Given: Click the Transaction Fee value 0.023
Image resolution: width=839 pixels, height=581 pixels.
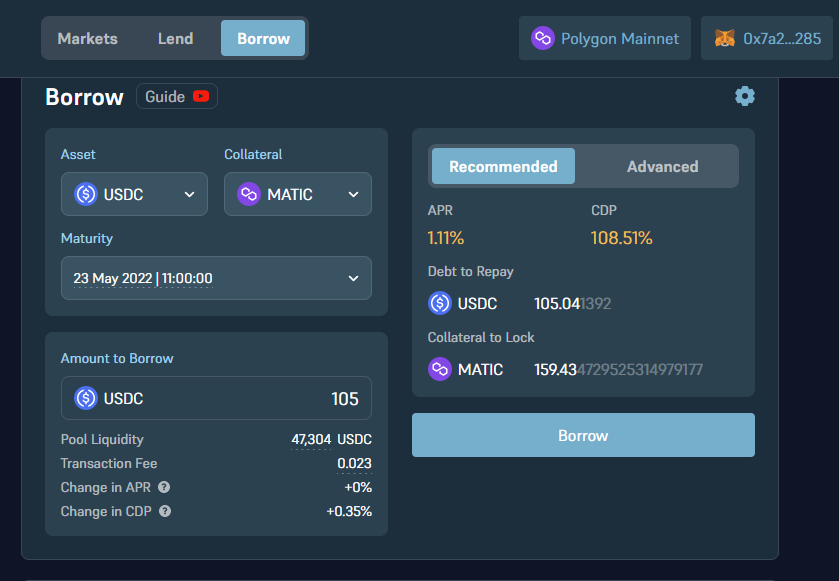Looking at the screenshot, I should point(354,464).
